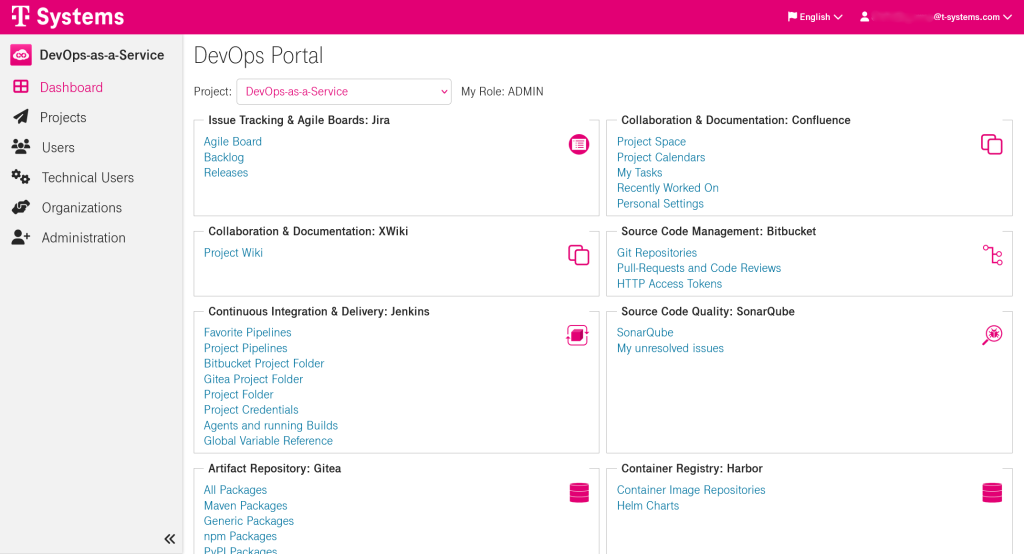Click the Jira issue tracking card icon
Viewport: 1024px width, 554px height.
tap(579, 144)
